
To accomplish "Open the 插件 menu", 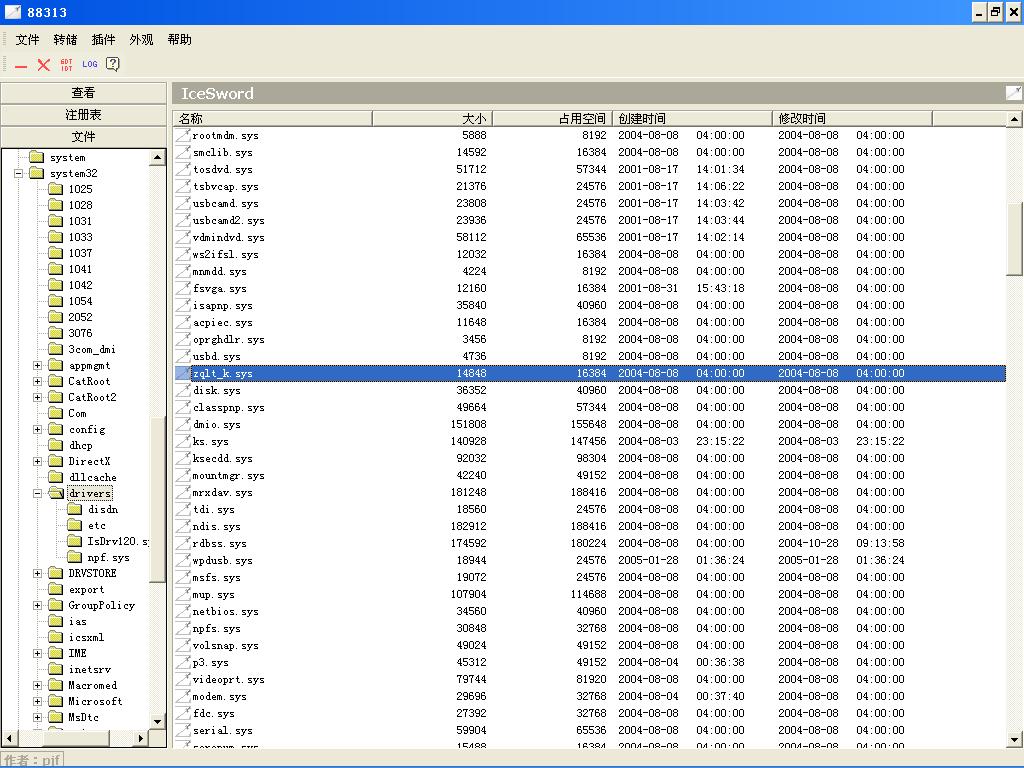I will click(103, 40).
